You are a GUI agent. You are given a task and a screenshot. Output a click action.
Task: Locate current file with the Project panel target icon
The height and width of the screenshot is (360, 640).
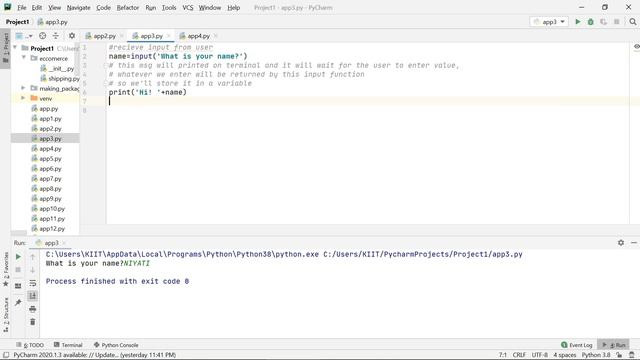(x=42, y=36)
